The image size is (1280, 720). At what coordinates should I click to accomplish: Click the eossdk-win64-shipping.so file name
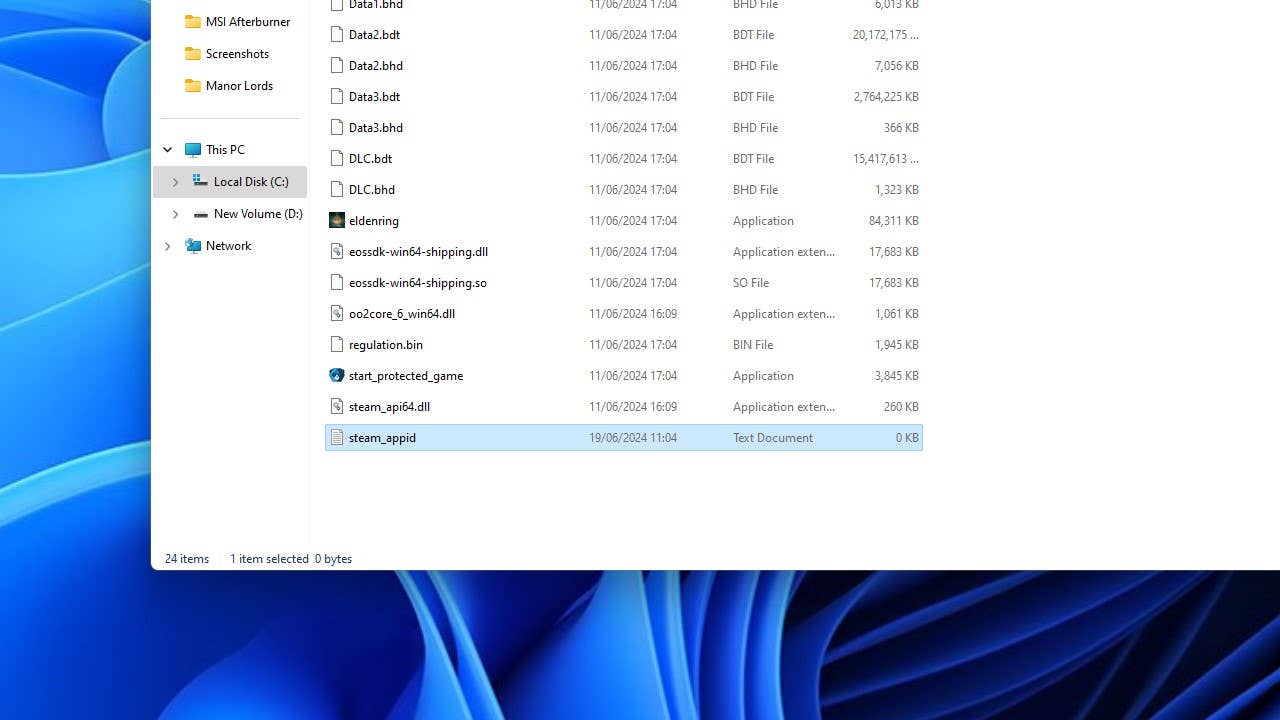tap(417, 283)
